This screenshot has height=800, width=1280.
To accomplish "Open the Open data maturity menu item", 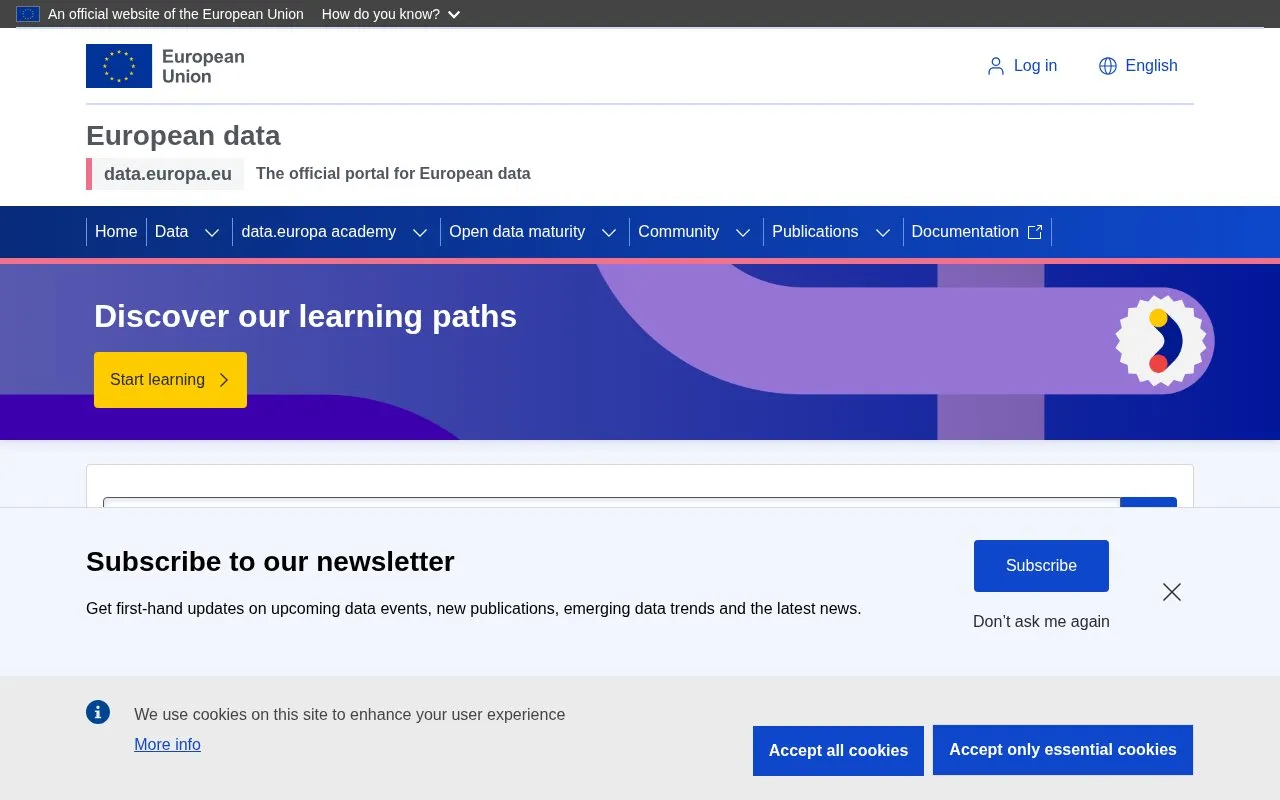I will coord(517,232).
